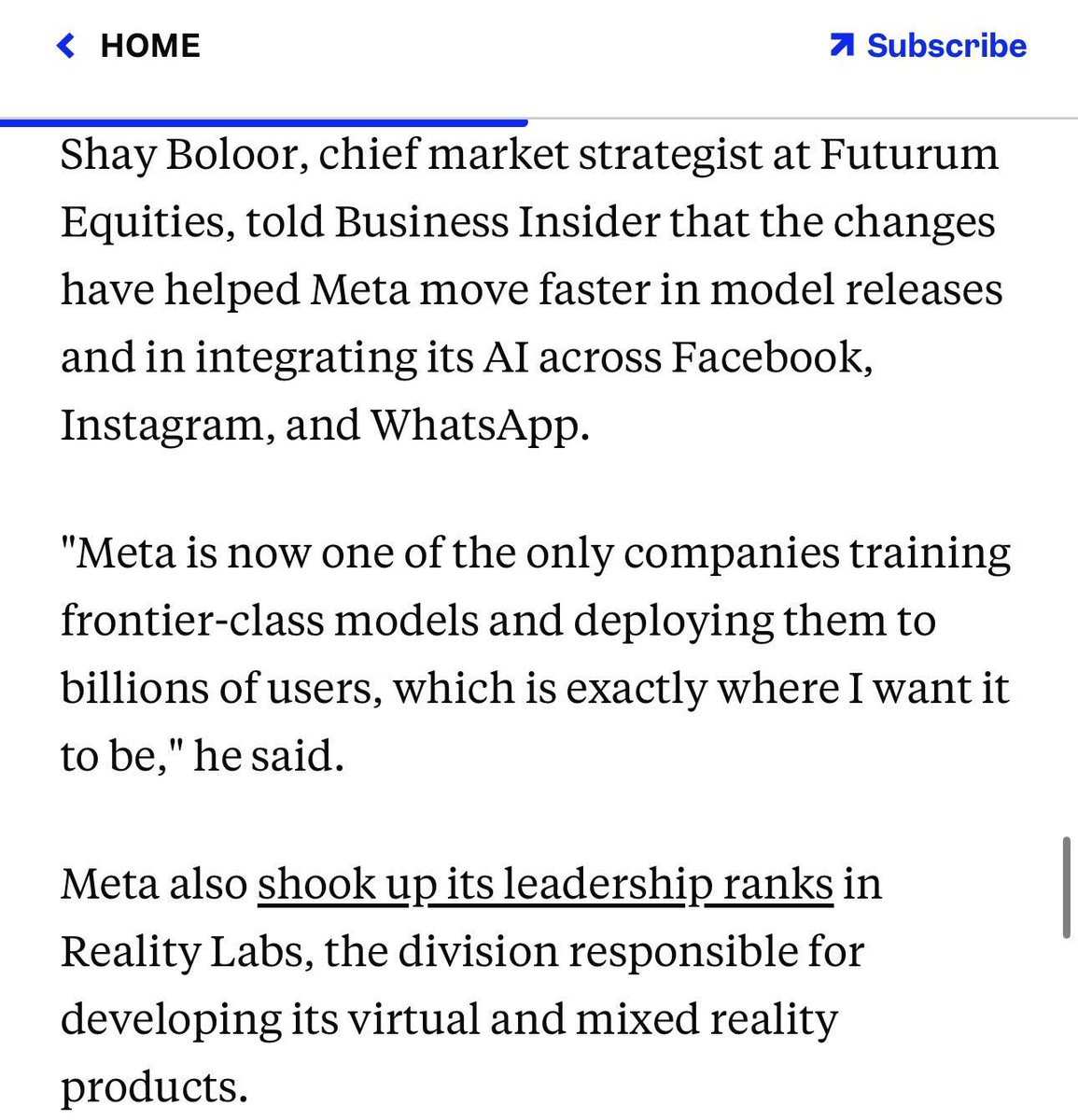Open the Subscribe link
Image resolution: width=1078 pixels, height=1120 pixels.
pos(946,45)
